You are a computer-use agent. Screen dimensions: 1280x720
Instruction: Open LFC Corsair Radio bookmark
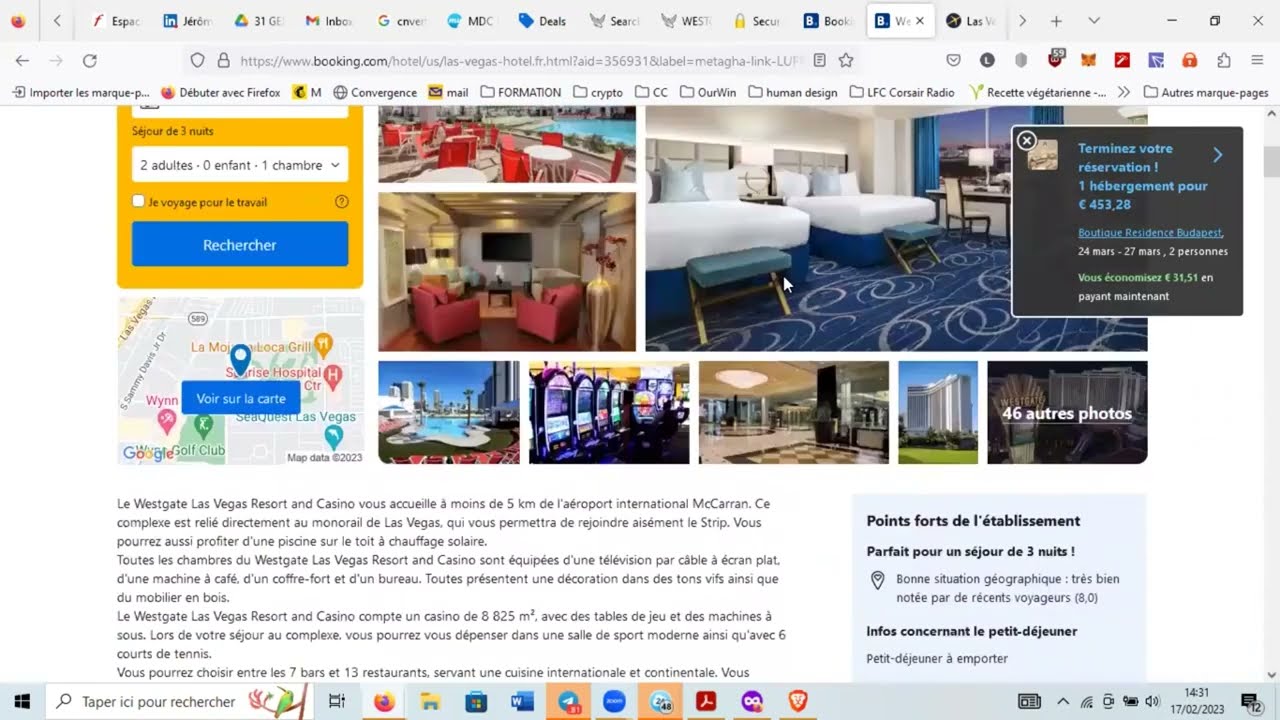pyautogui.click(x=900, y=92)
